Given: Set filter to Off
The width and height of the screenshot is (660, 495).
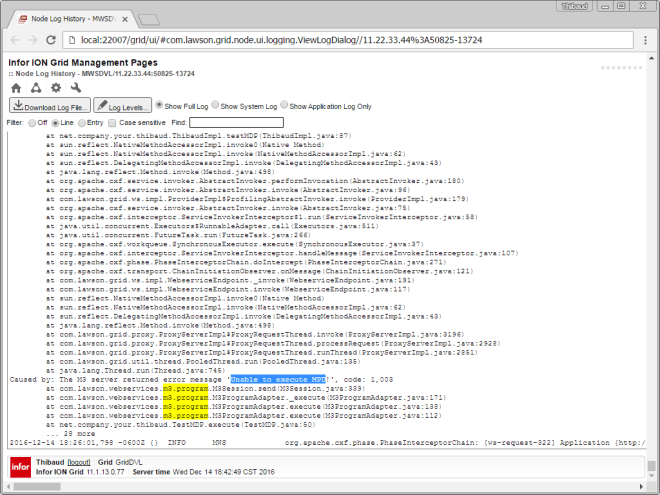Looking at the screenshot, I should (x=31, y=122).
